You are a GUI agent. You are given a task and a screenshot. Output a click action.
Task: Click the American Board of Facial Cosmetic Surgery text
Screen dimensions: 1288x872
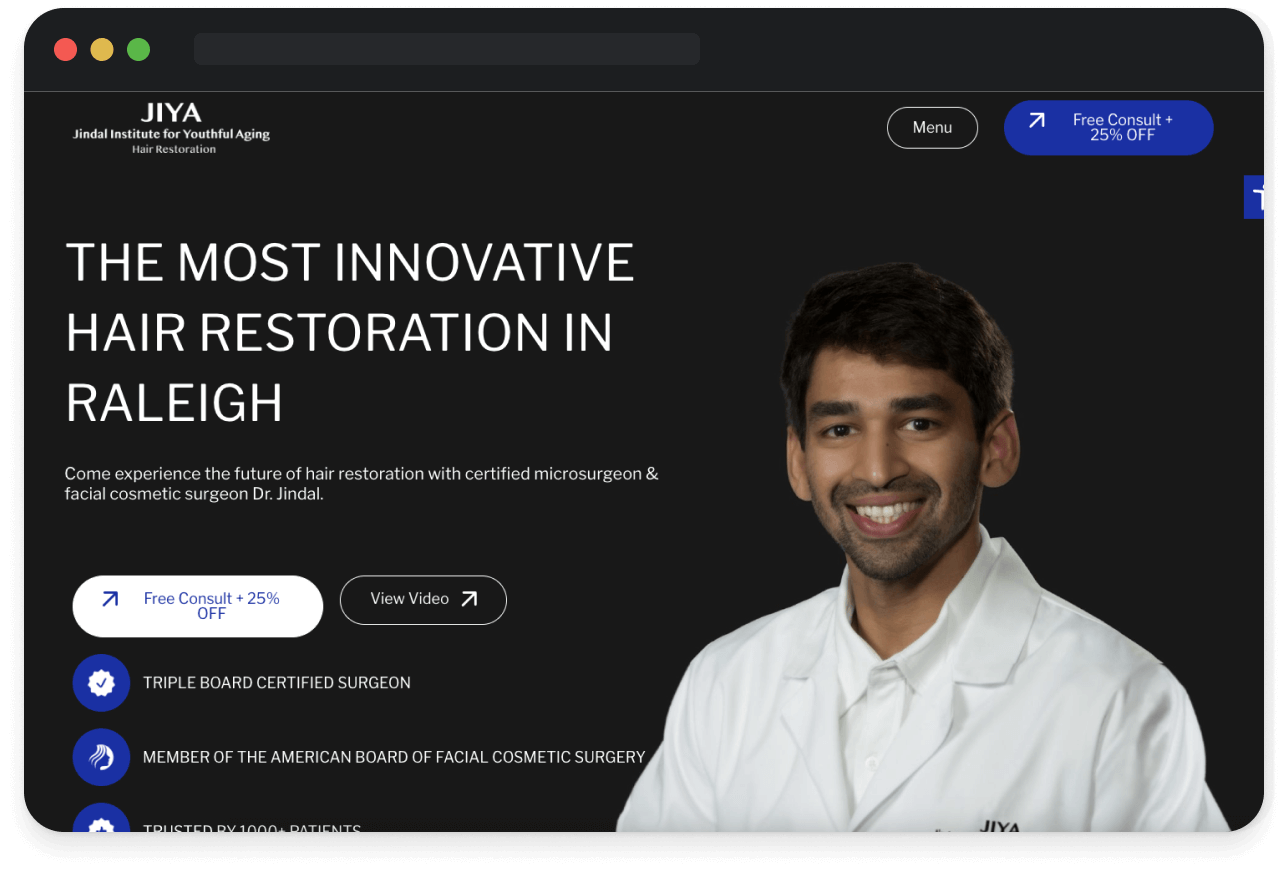coord(395,757)
